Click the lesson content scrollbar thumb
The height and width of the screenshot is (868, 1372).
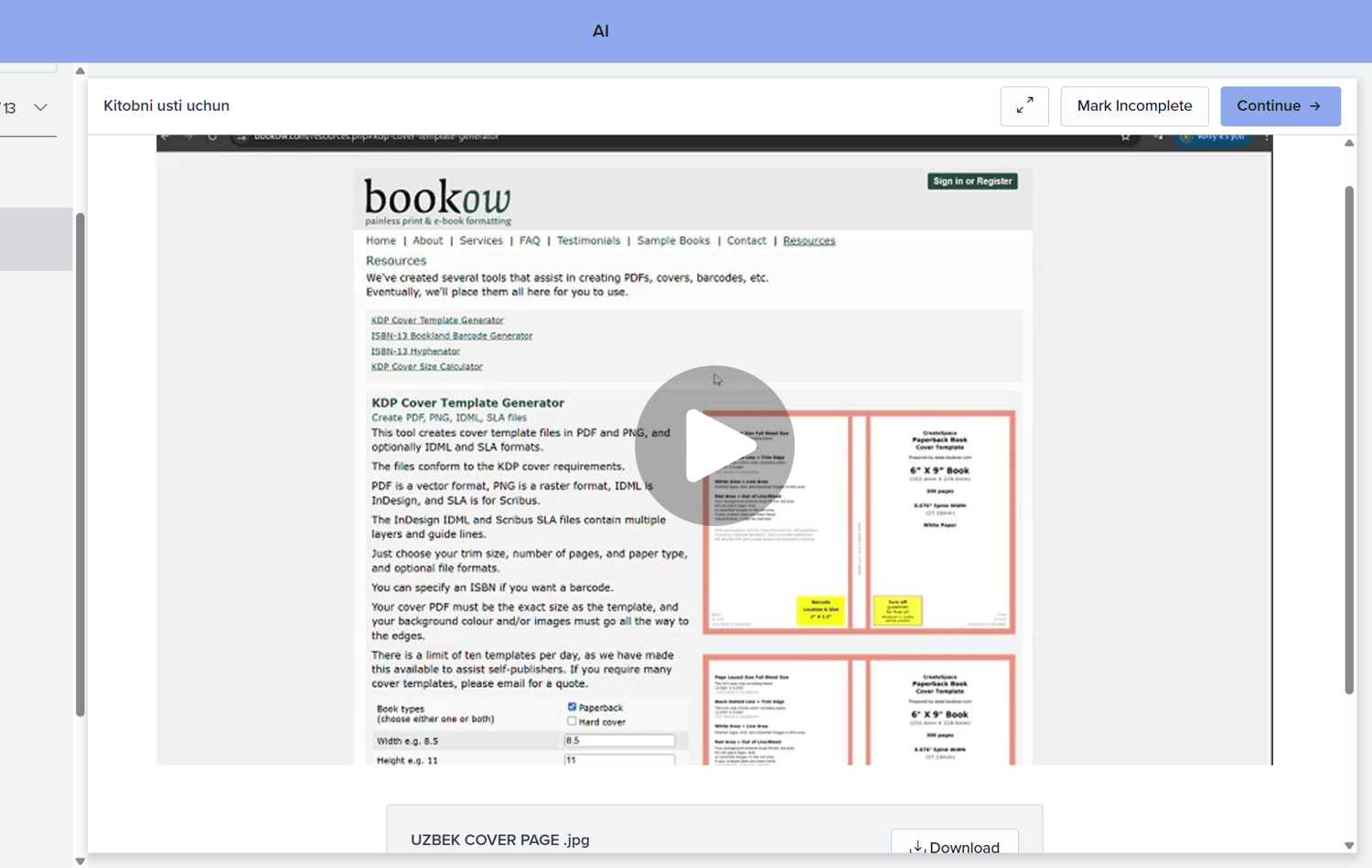coord(1349,440)
